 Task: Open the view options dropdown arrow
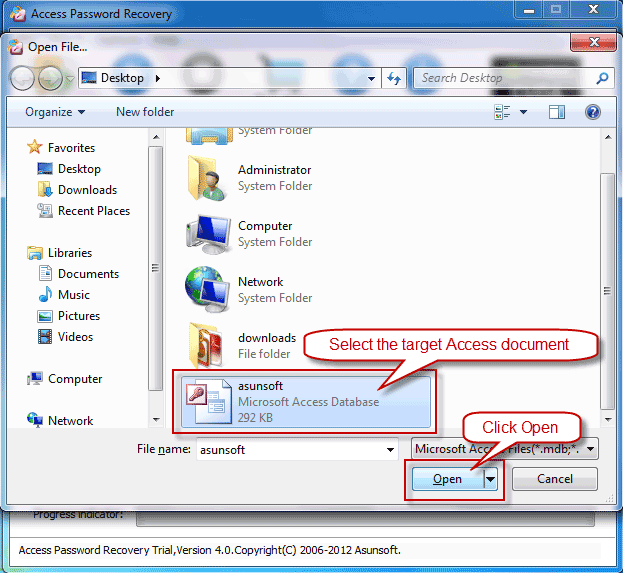524,112
